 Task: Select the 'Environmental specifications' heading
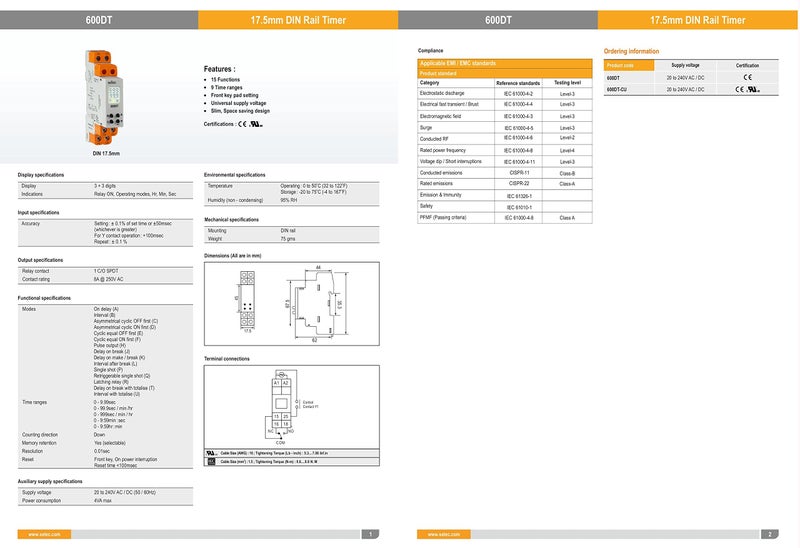(x=235, y=175)
